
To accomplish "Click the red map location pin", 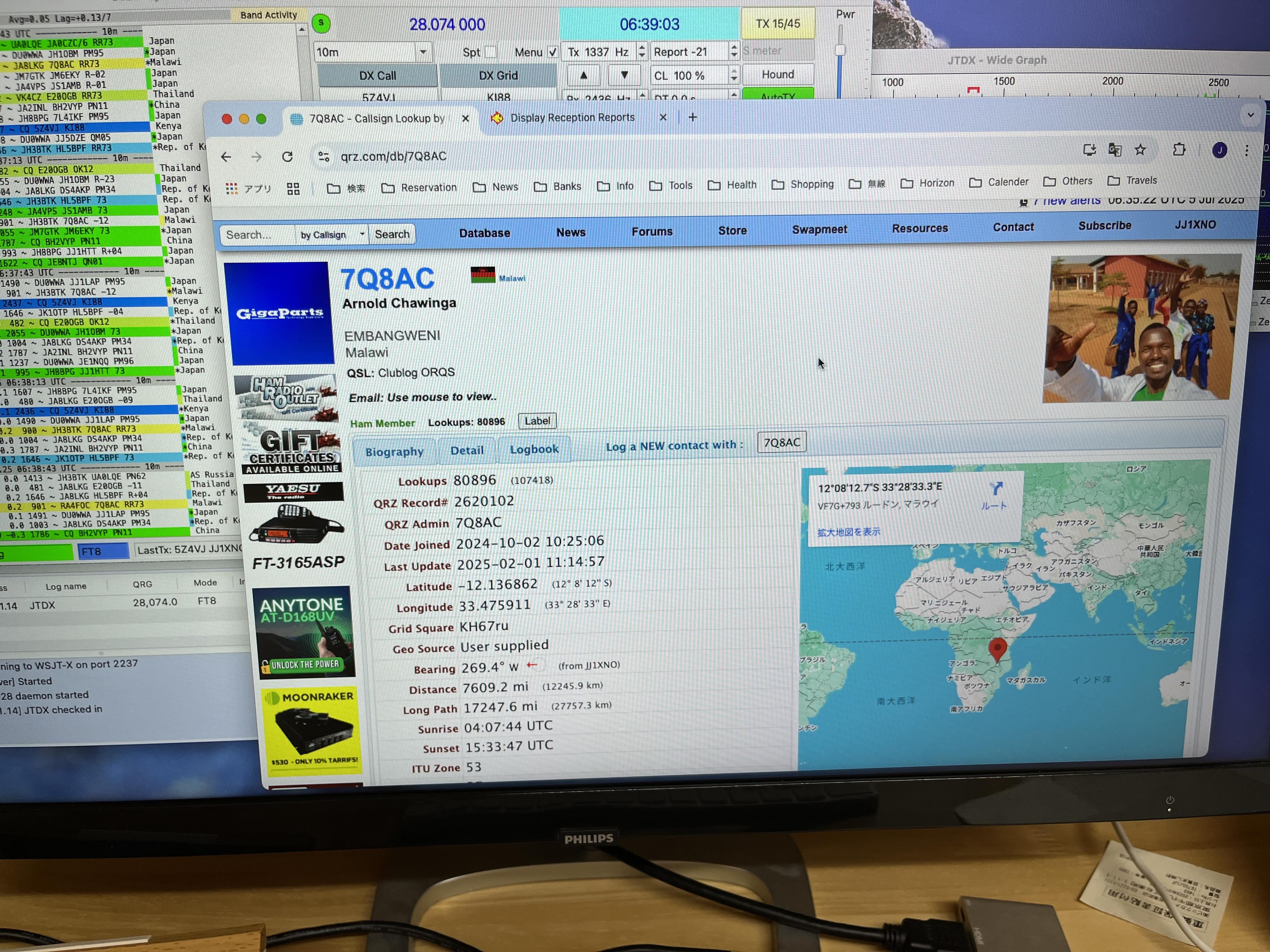I will [998, 650].
